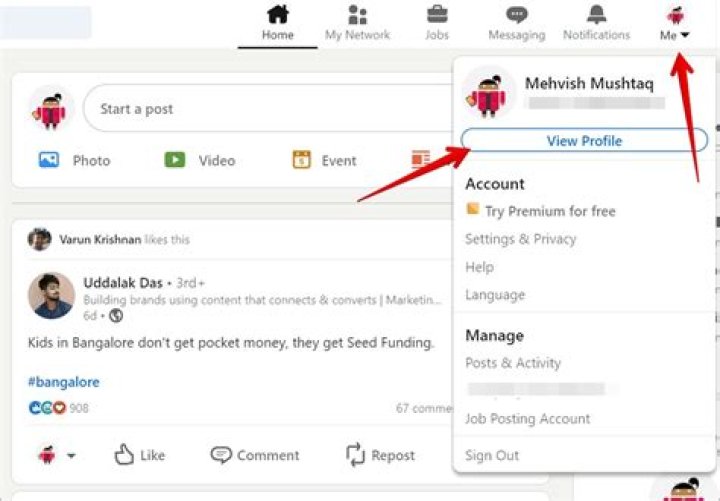Open Language option in menu
Viewport: 720px width, 501px height.
[495, 295]
